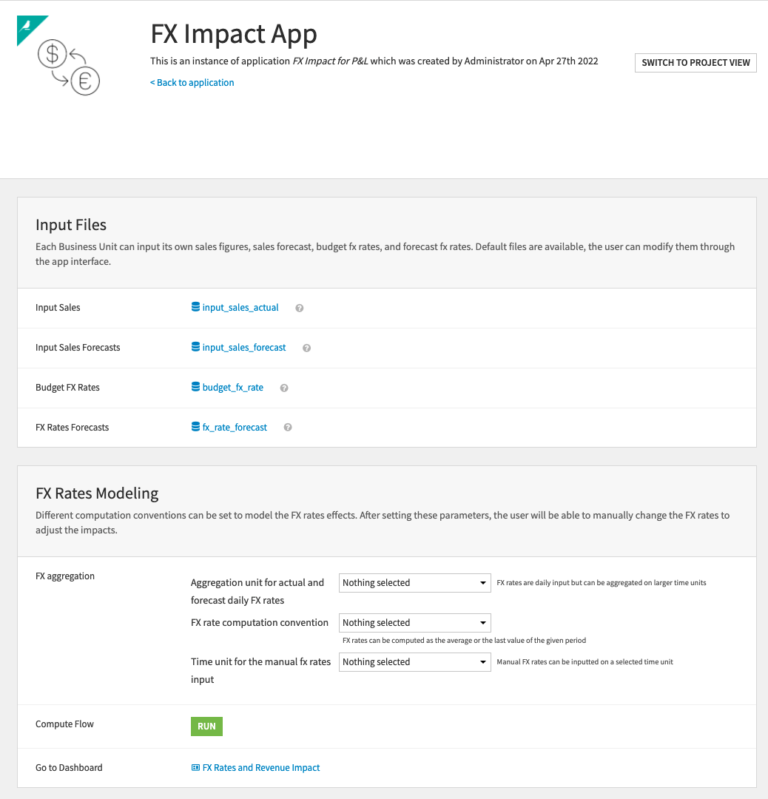Image resolution: width=768 pixels, height=799 pixels.
Task: Open the time unit for manual fx rates dropdown
Action: coord(415,662)
